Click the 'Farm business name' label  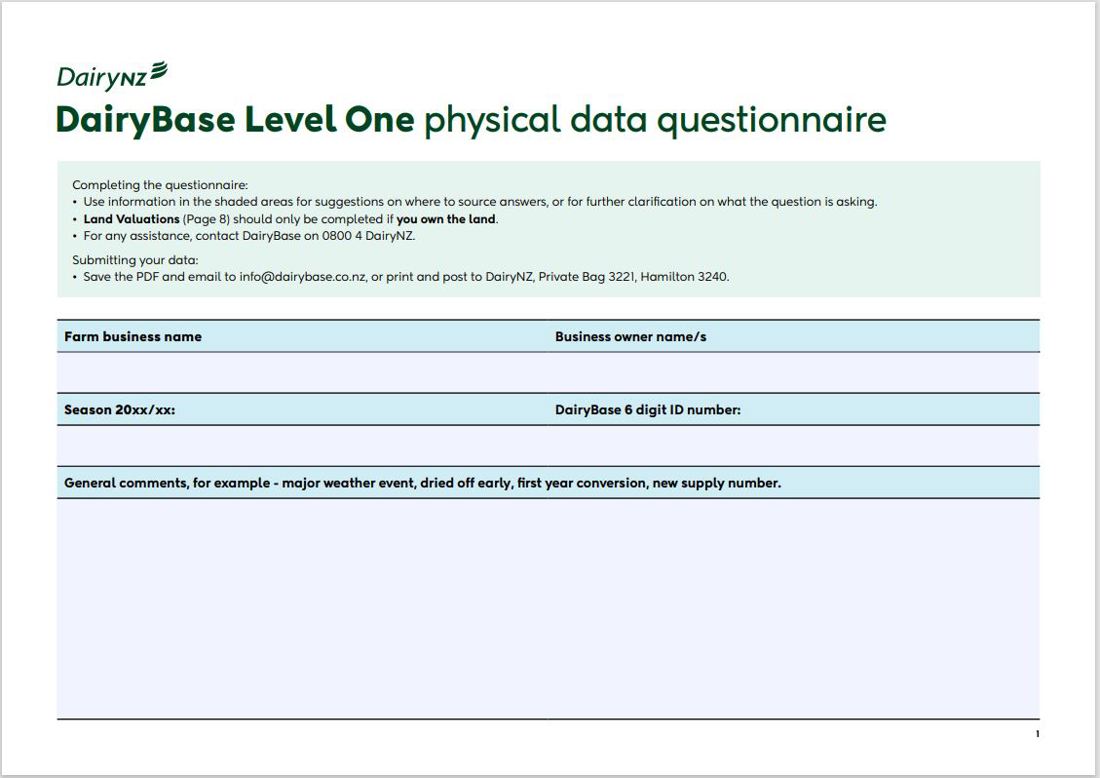click(x=133, y=337)
